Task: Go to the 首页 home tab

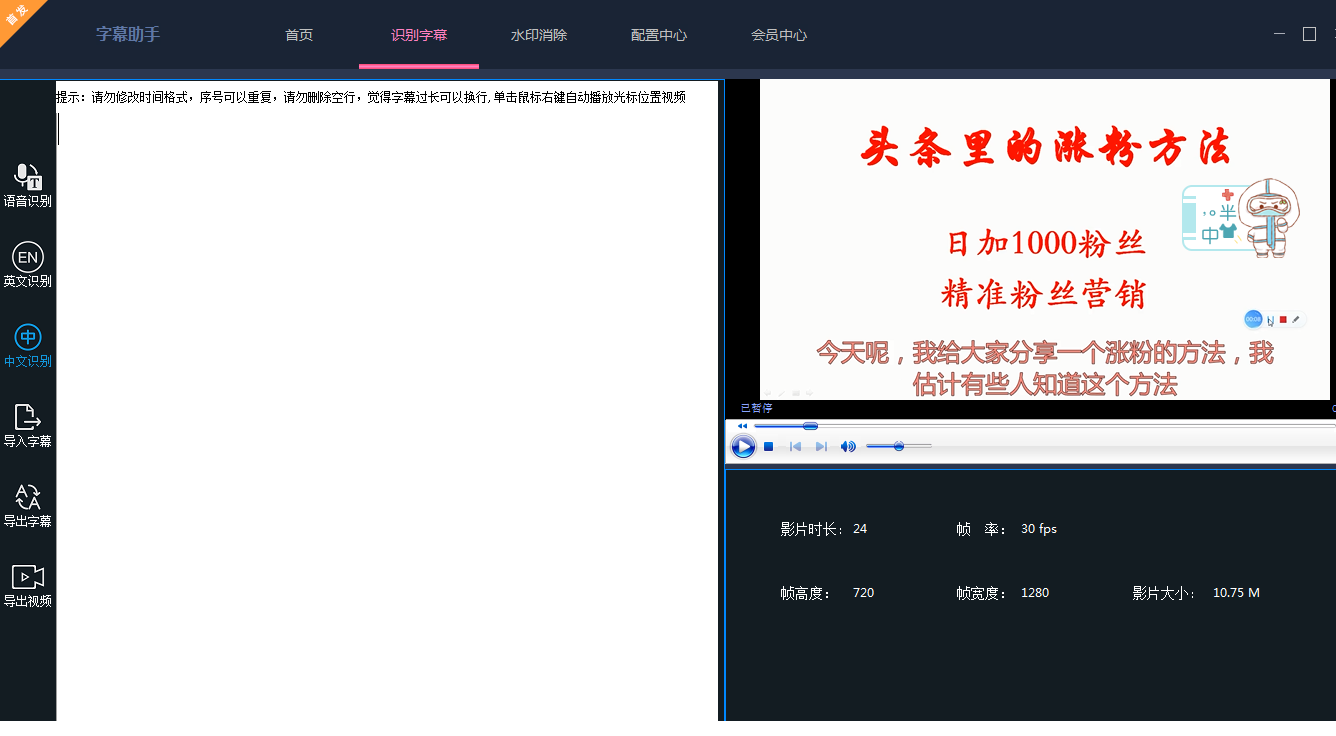Action: [x=299, y=35]
